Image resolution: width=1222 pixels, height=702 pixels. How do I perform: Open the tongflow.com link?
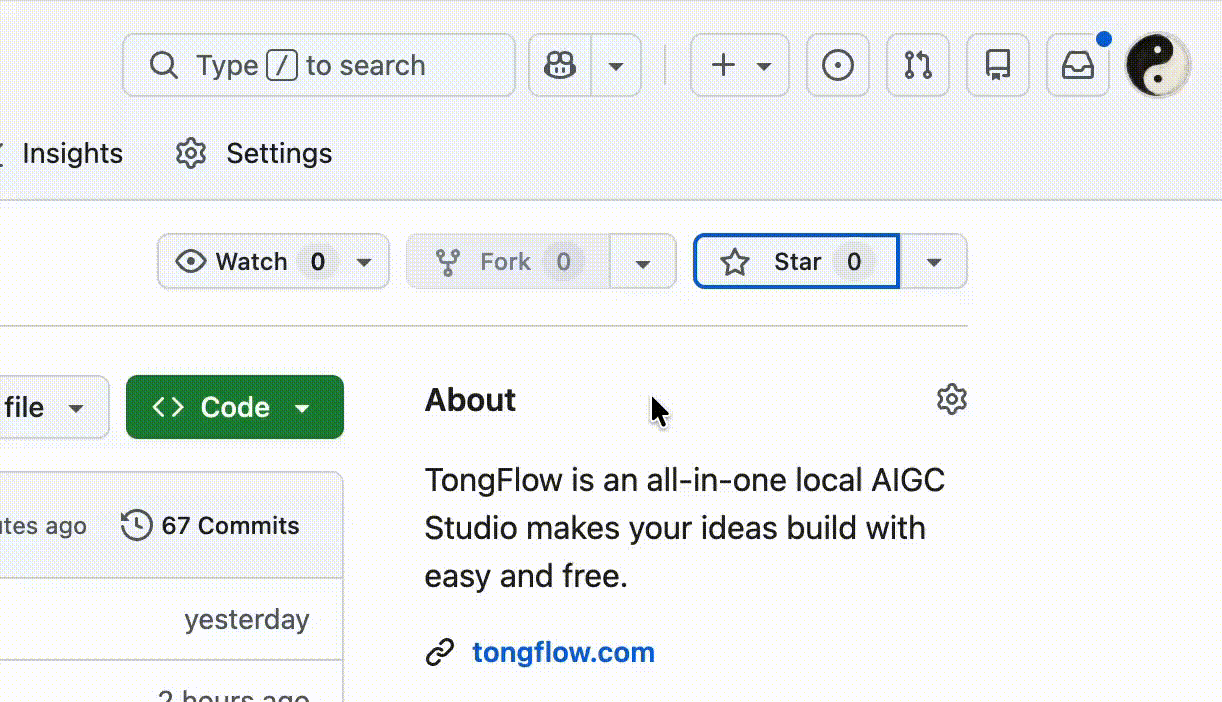563,653
